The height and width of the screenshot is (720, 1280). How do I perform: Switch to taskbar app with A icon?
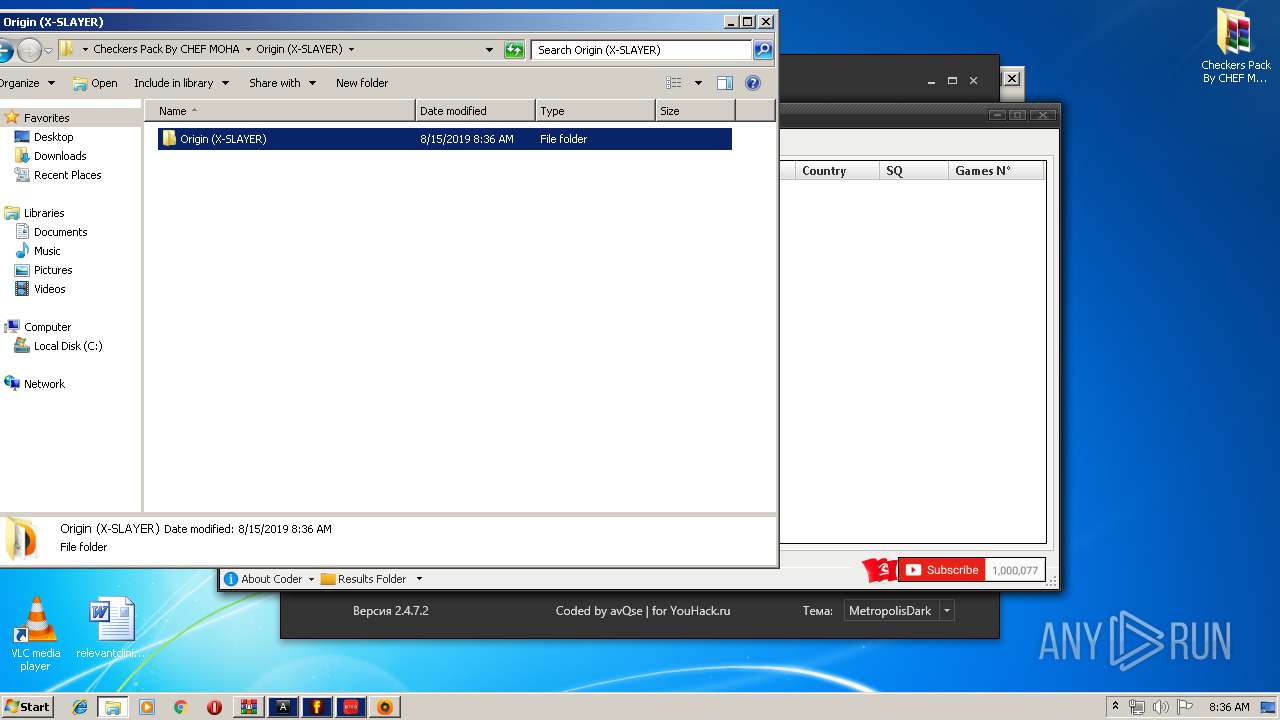(x=283, y=707)
